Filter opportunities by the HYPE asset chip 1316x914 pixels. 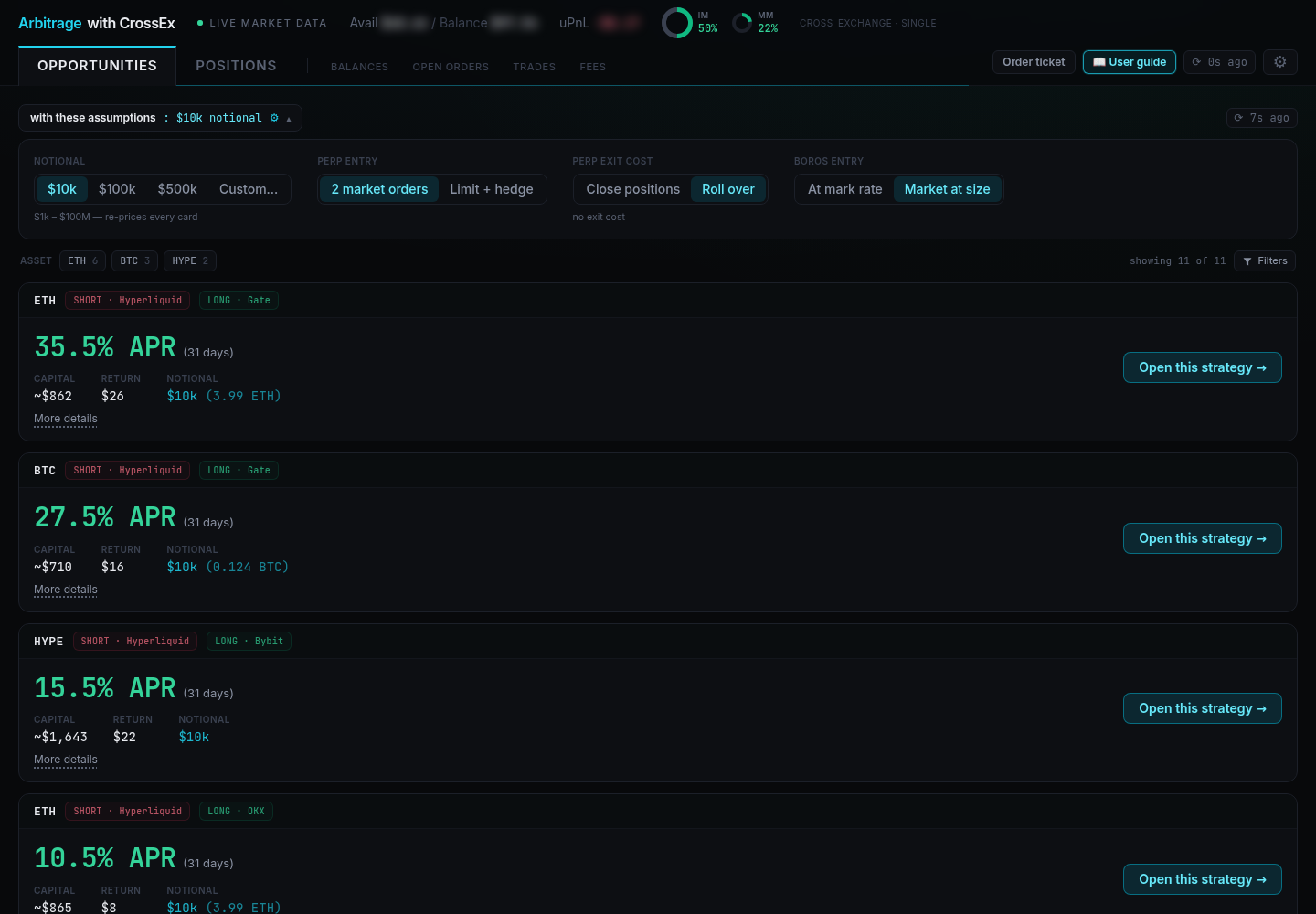pyautogui.click(x=190, y=260)
